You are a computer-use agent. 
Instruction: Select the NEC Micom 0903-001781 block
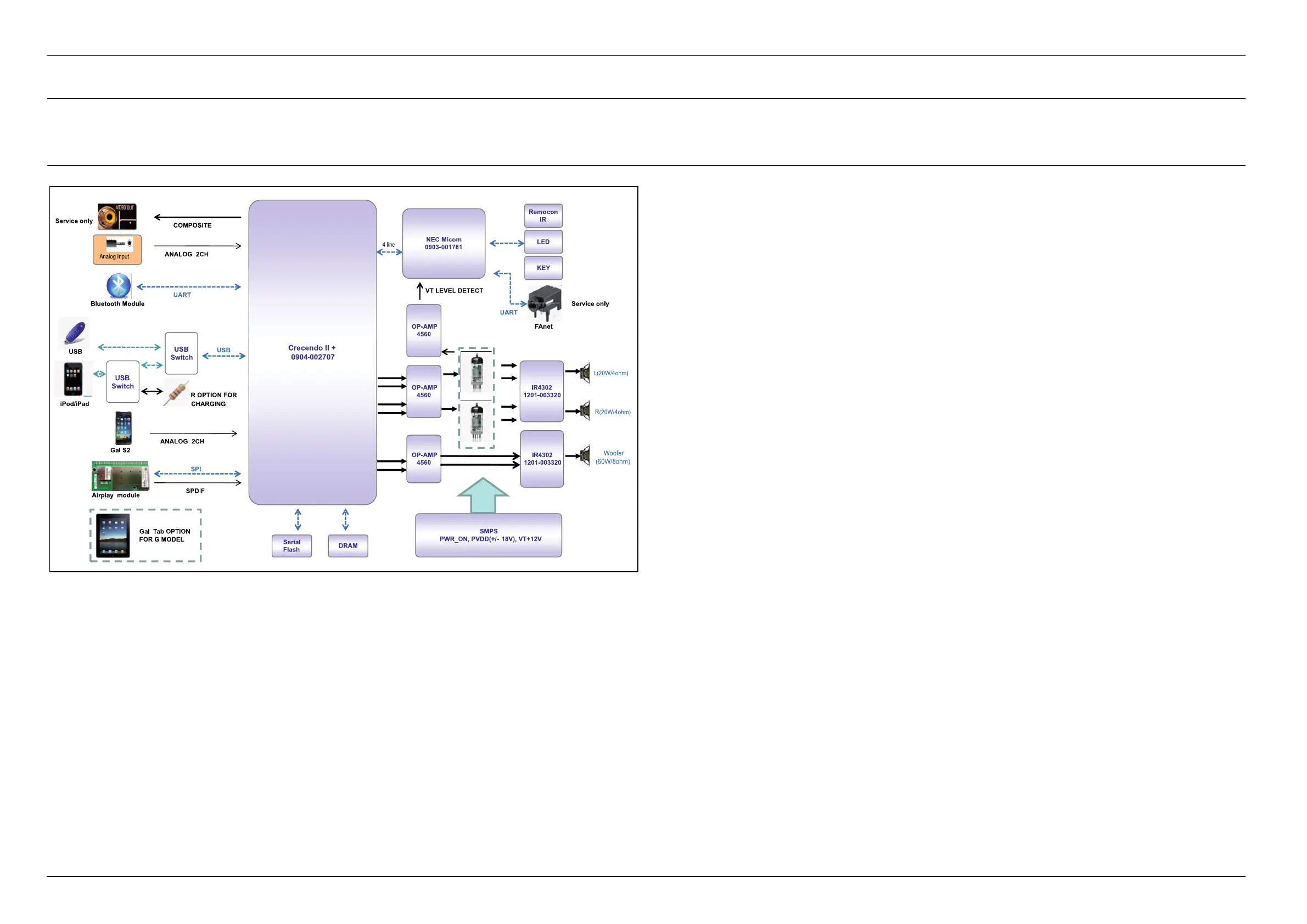point(444,244)
